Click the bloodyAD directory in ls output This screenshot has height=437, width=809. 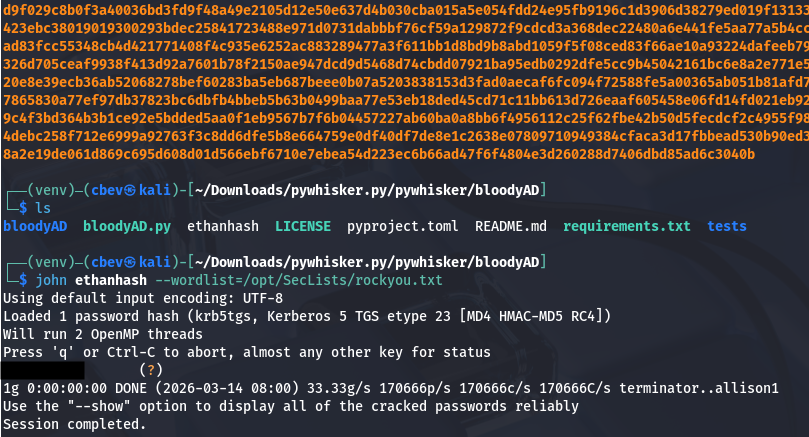point(35,226)
